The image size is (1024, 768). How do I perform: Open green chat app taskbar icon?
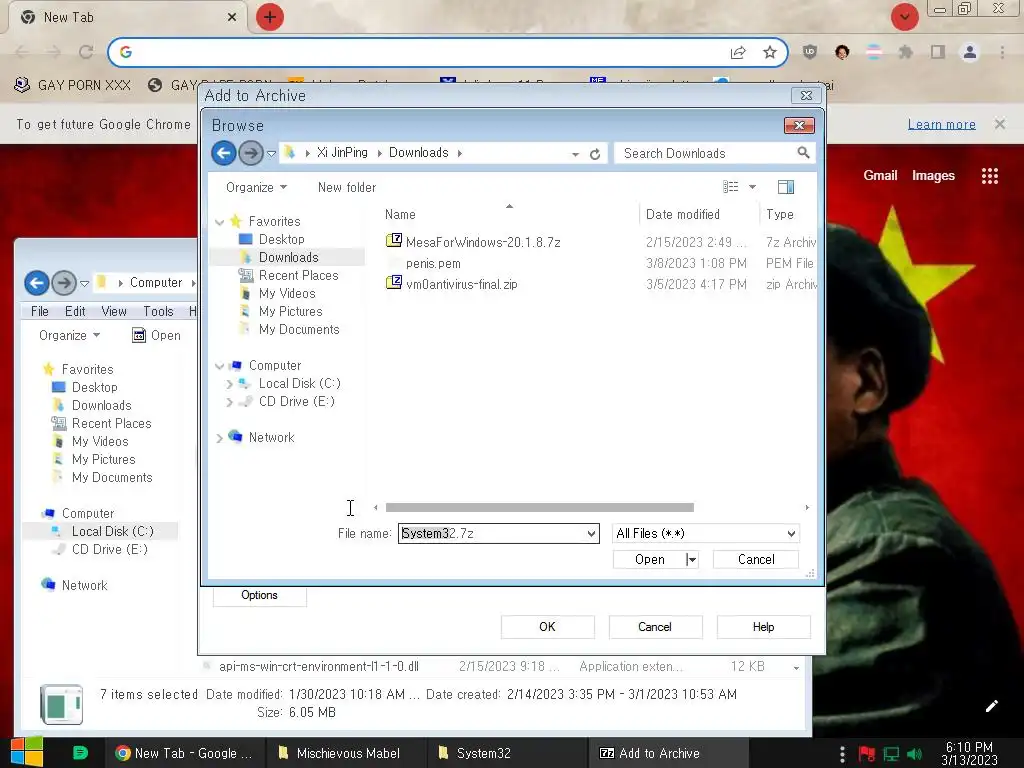pos(80,753)
